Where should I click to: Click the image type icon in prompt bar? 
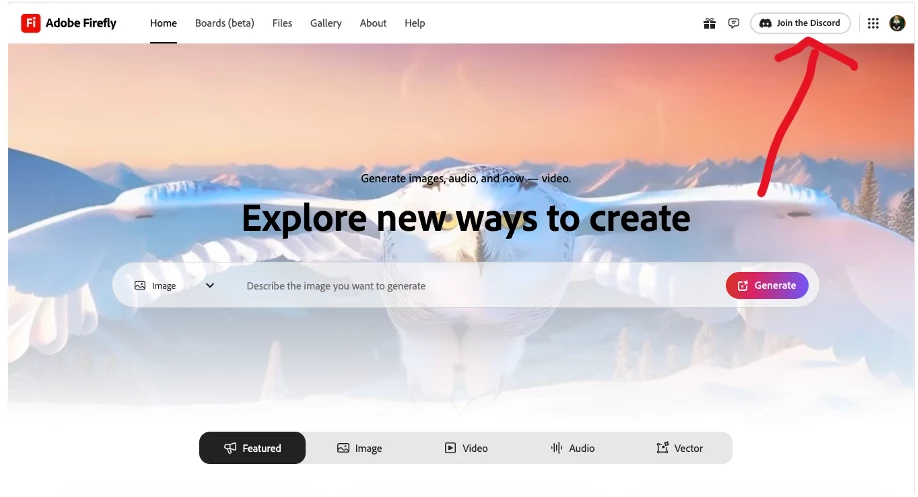140,286
